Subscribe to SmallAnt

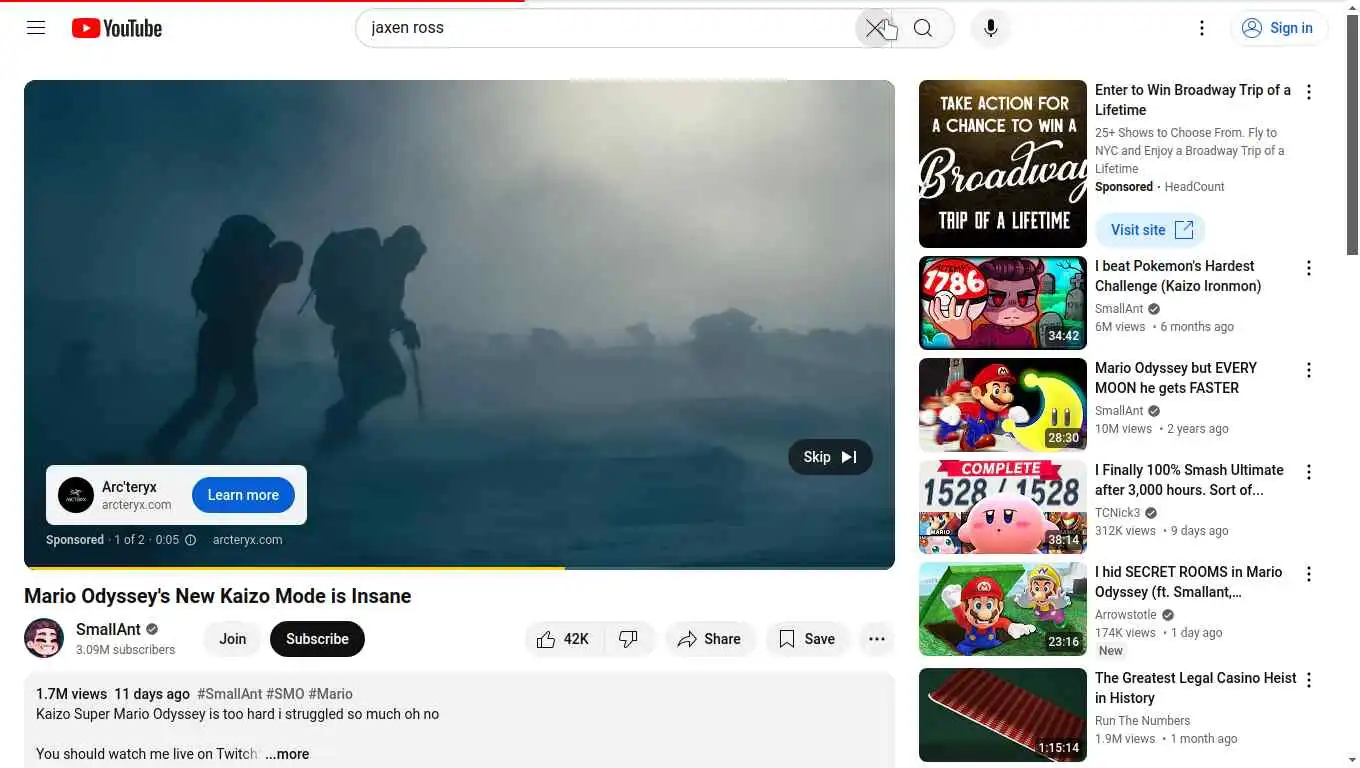[x=317, y=639]
